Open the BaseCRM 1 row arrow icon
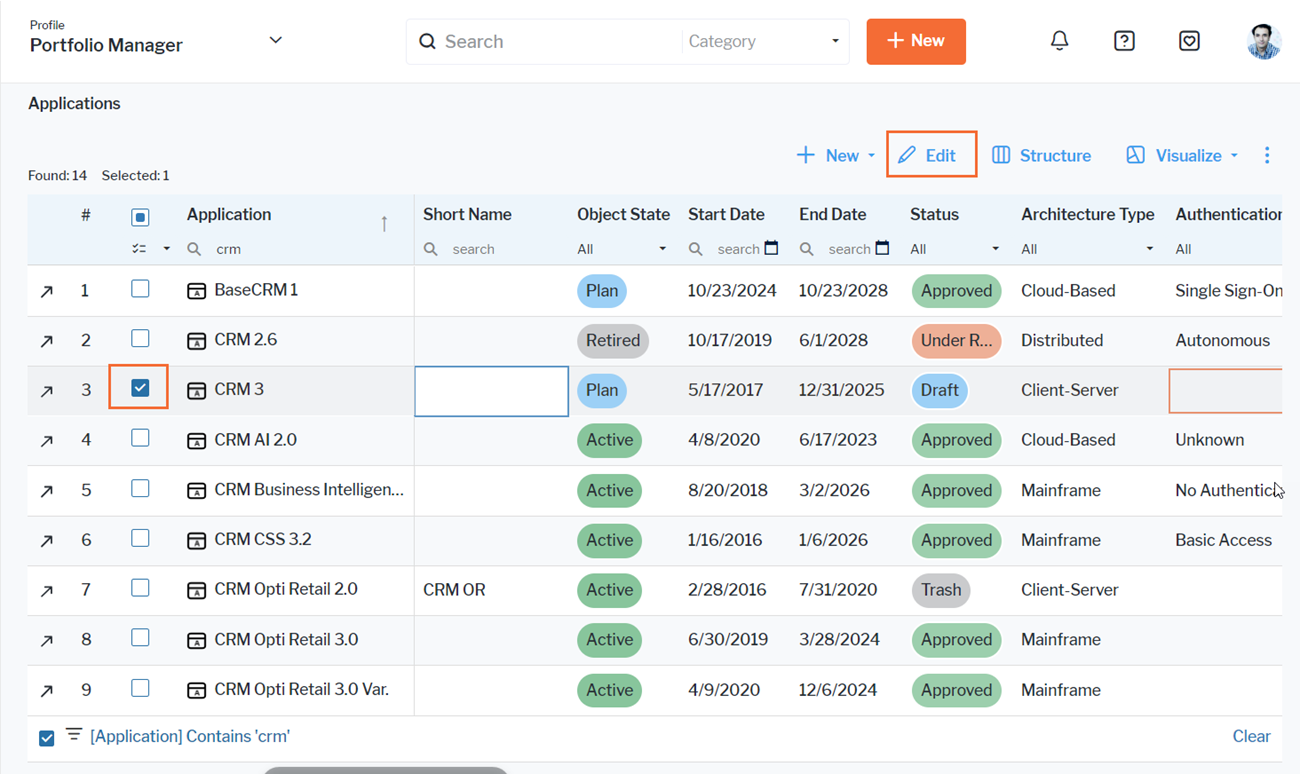This screenshot has width=1300, height=774. (47, 291)
